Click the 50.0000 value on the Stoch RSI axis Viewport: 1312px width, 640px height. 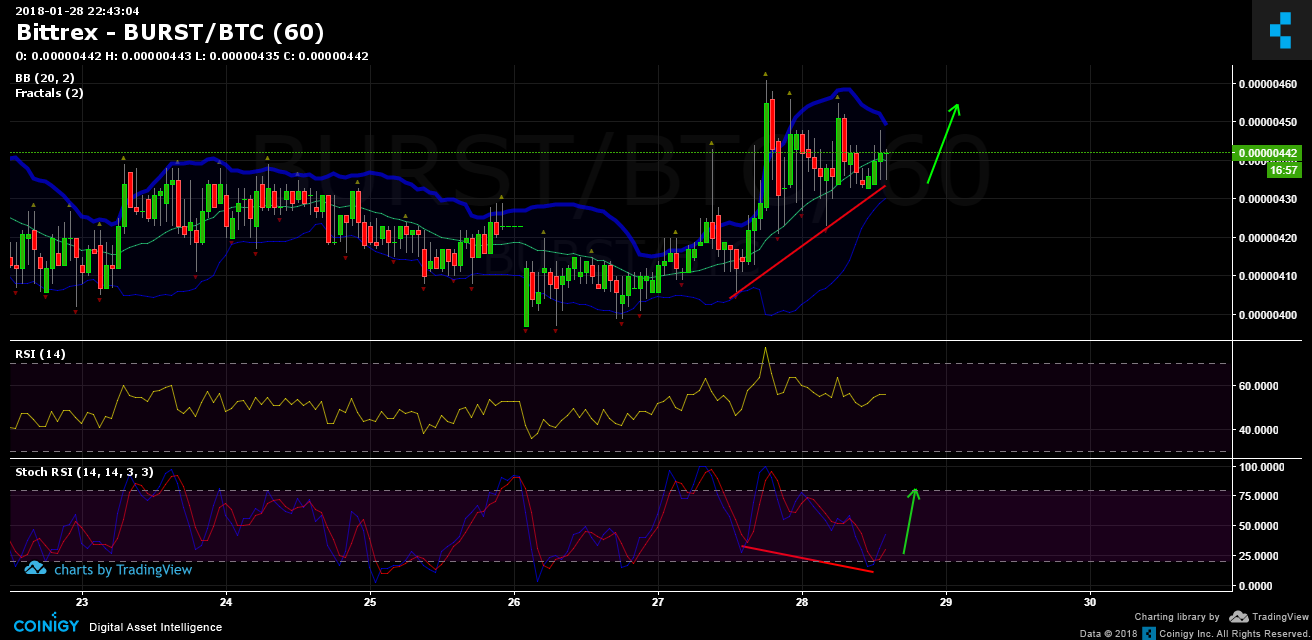1259,526
